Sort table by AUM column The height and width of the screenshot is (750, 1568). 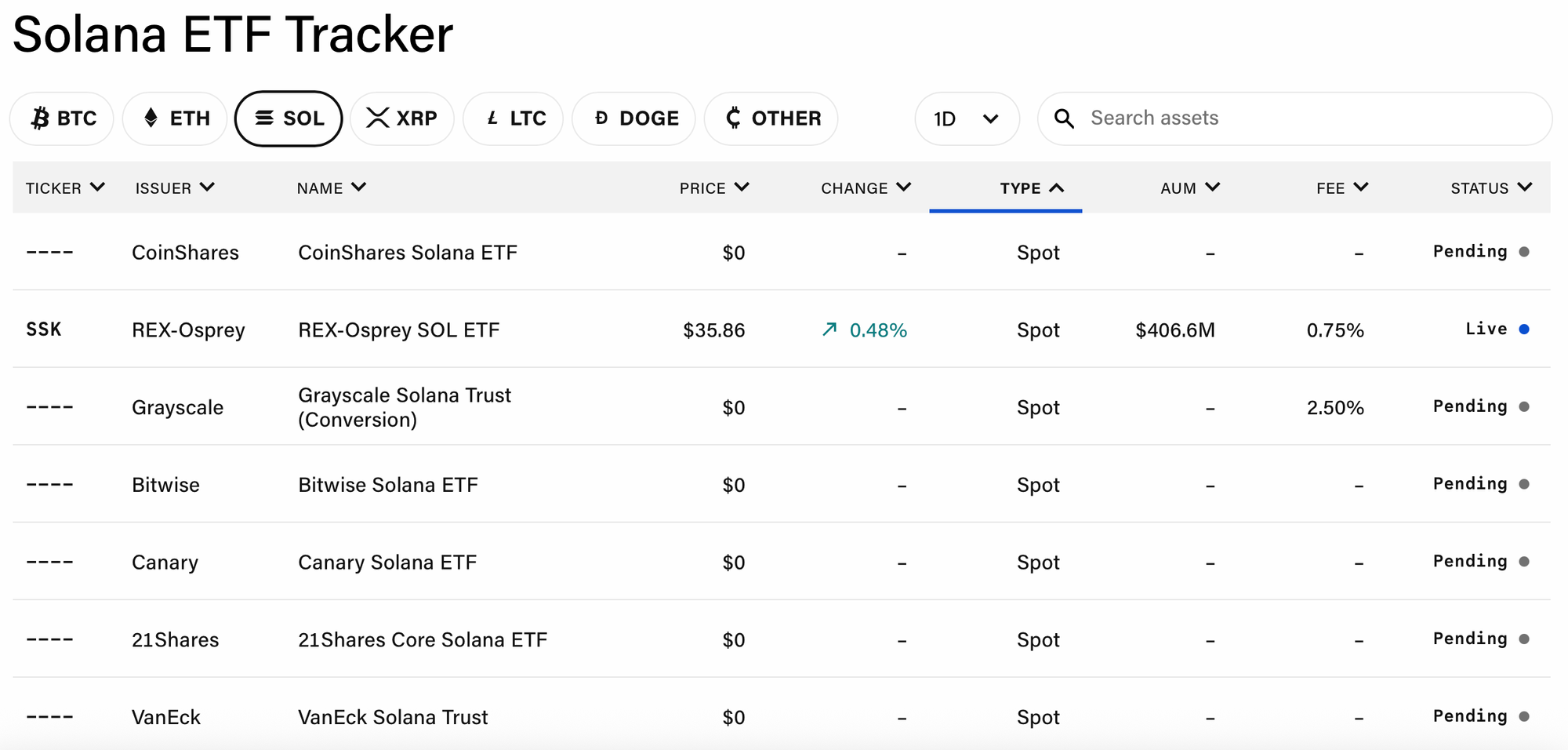click(x=1189, y=188)
